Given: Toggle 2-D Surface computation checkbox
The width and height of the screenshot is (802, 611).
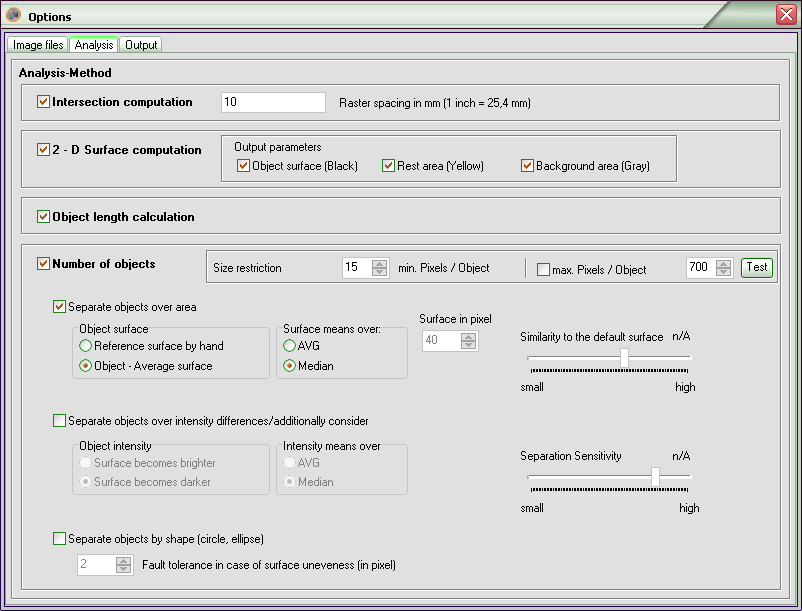Looking at the screenshot, I should (x=43, y=150).
